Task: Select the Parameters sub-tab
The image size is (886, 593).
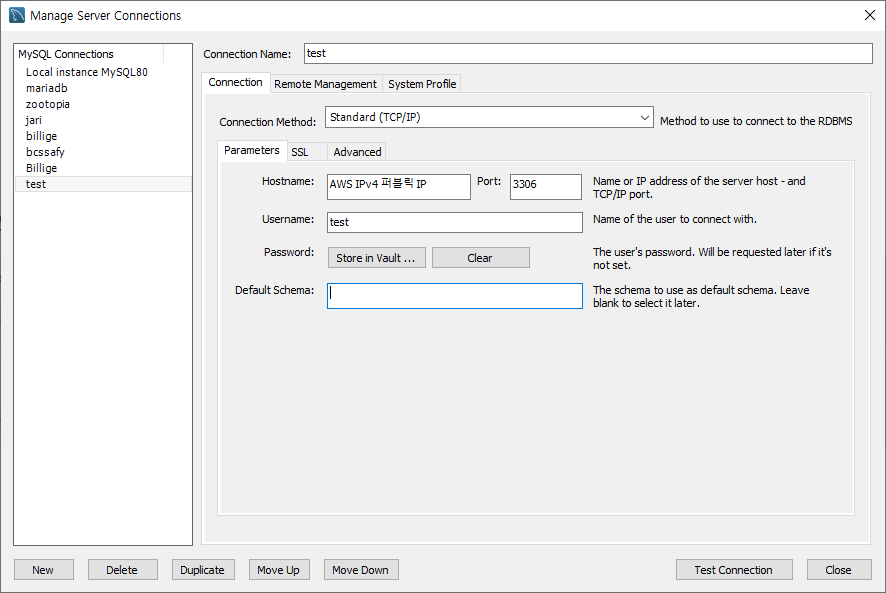Action: tap(252, 150)
